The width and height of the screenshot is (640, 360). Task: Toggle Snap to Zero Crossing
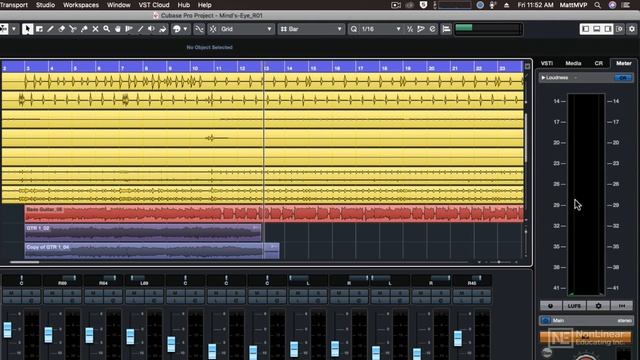point(199,29)
